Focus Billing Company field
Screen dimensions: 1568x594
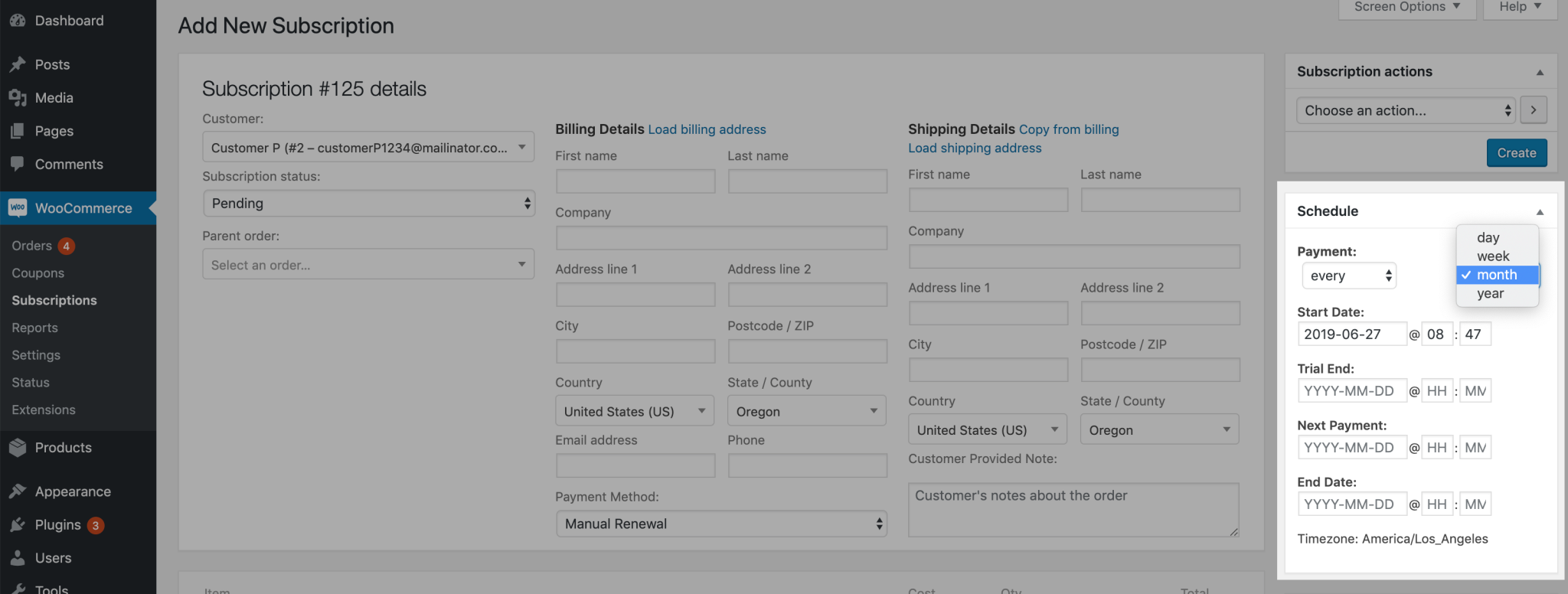722,238
